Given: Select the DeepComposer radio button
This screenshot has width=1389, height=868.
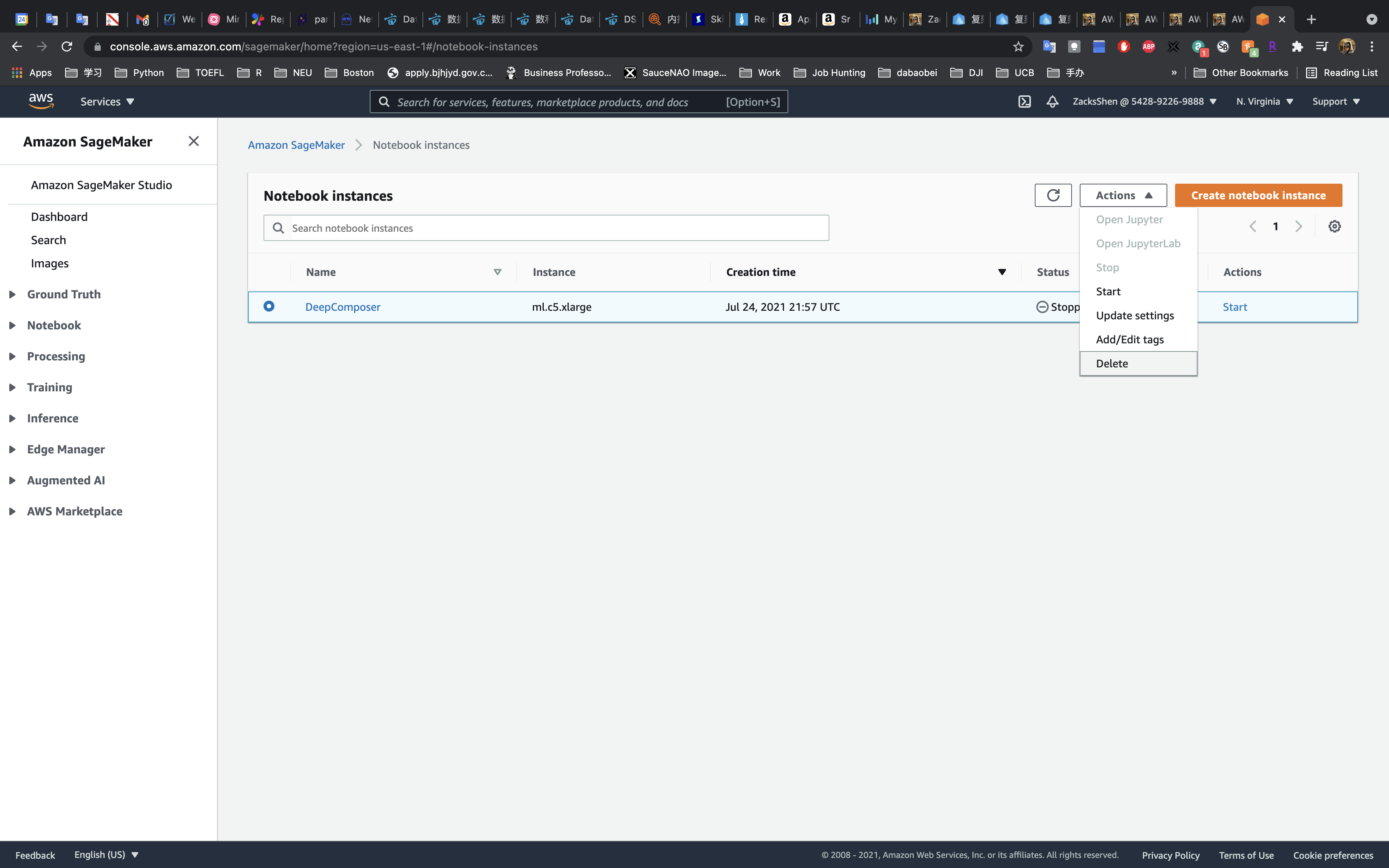Looking at the screenshot, I should point(269,306).
